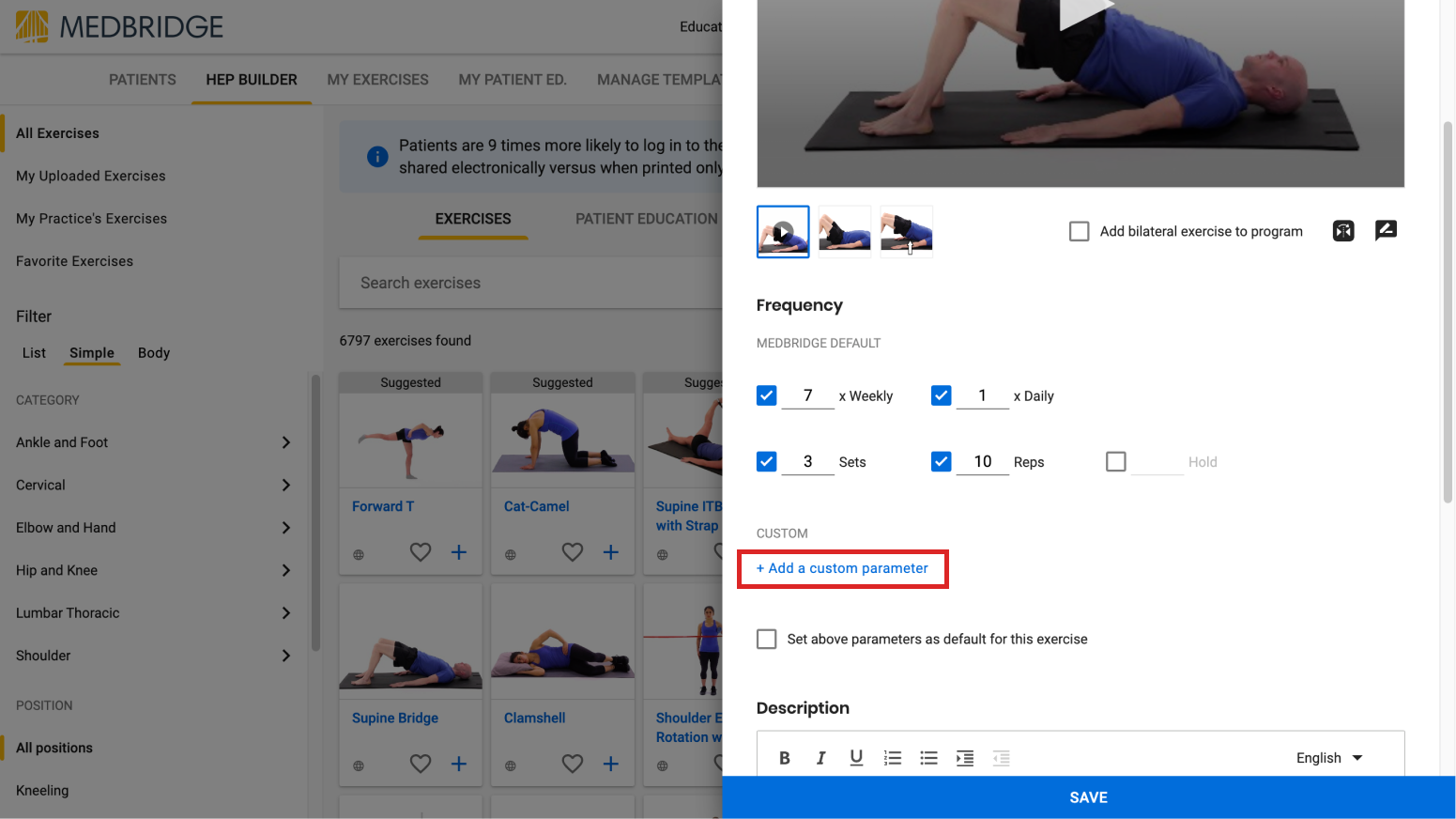
Task: Click Add a custom parameter link
Action: [x=842, y=568]
